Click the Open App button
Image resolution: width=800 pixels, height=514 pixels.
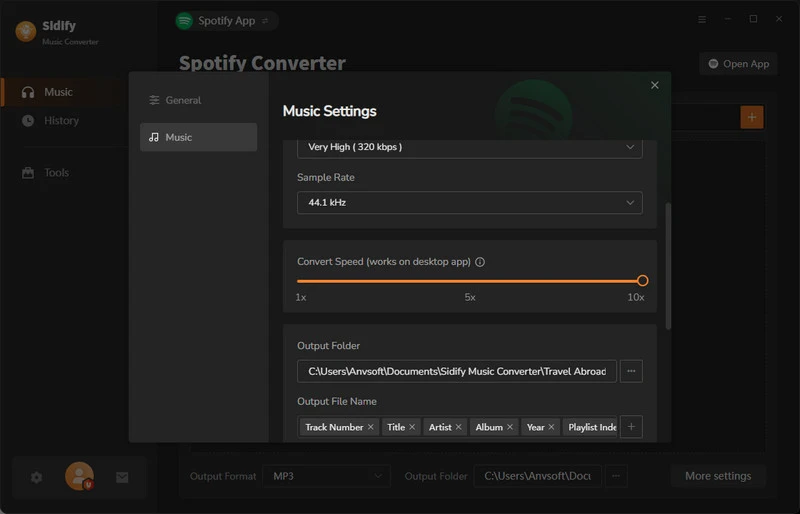(738, 64)
